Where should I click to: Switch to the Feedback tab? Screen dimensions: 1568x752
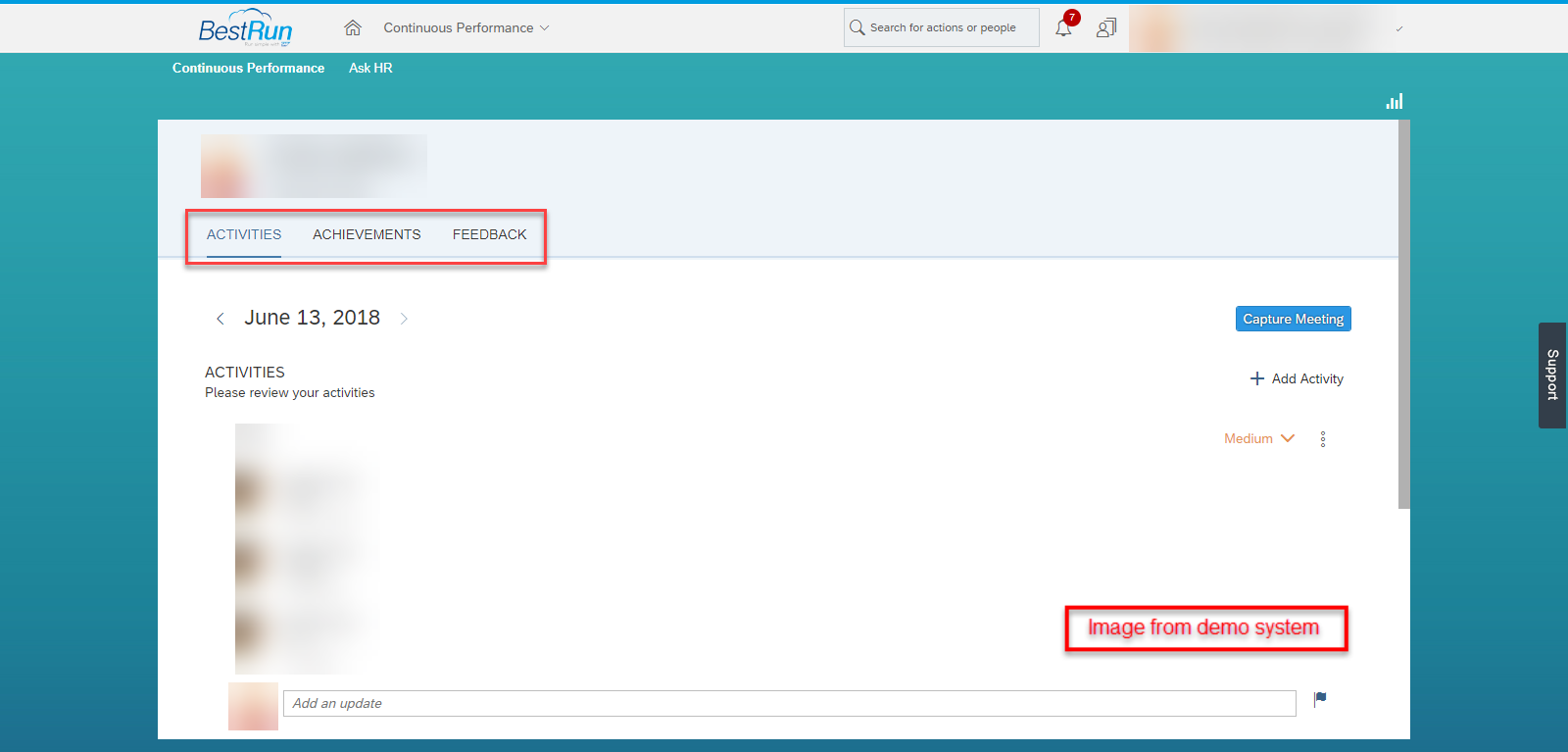tap(490, 234)
